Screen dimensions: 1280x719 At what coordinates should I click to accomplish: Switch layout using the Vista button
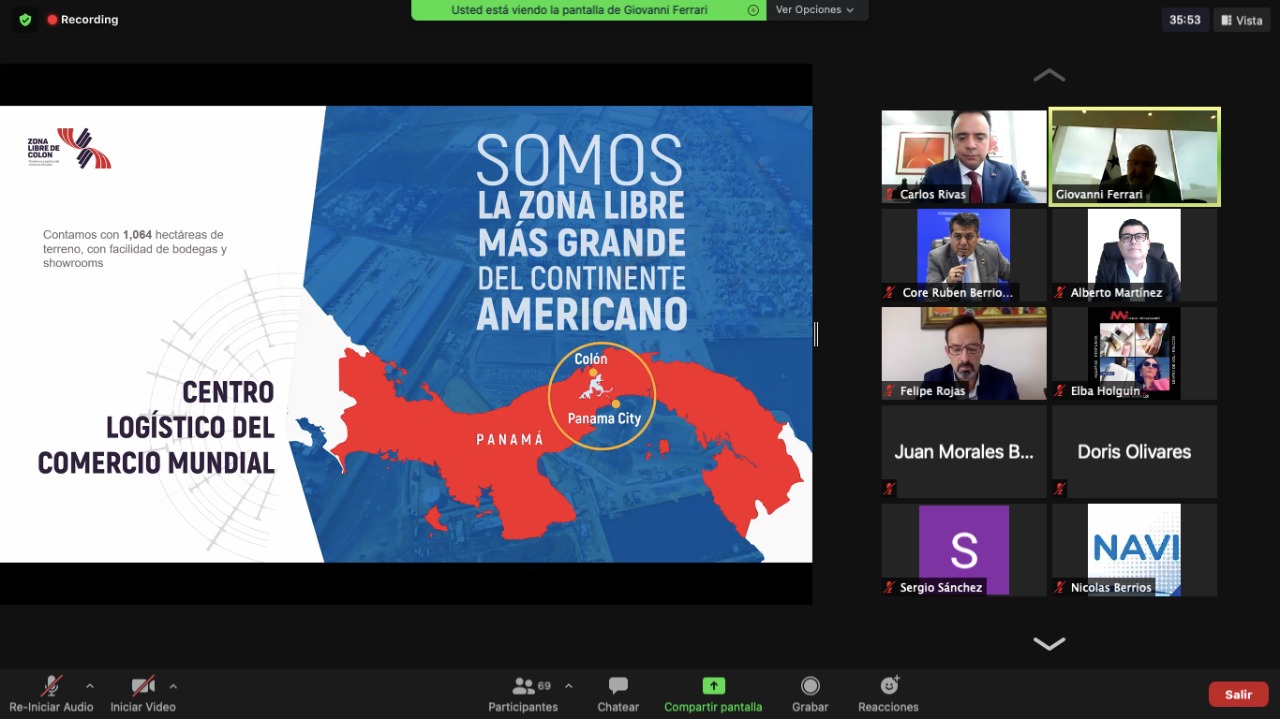click(1241, 20)
